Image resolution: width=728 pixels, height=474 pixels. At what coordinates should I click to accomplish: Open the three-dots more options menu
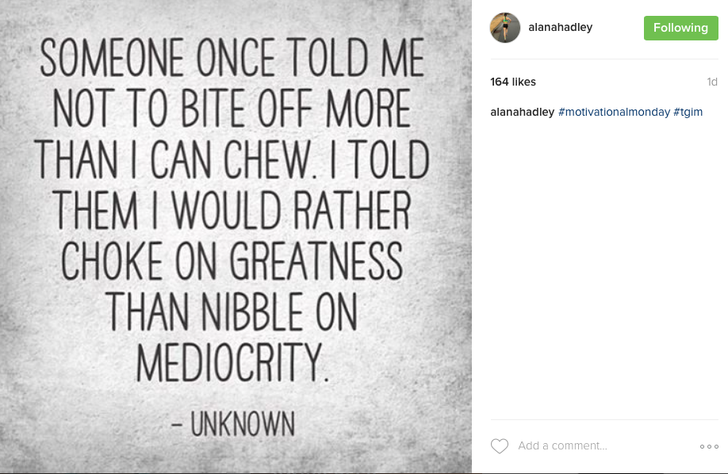click(x=709, y=447)
